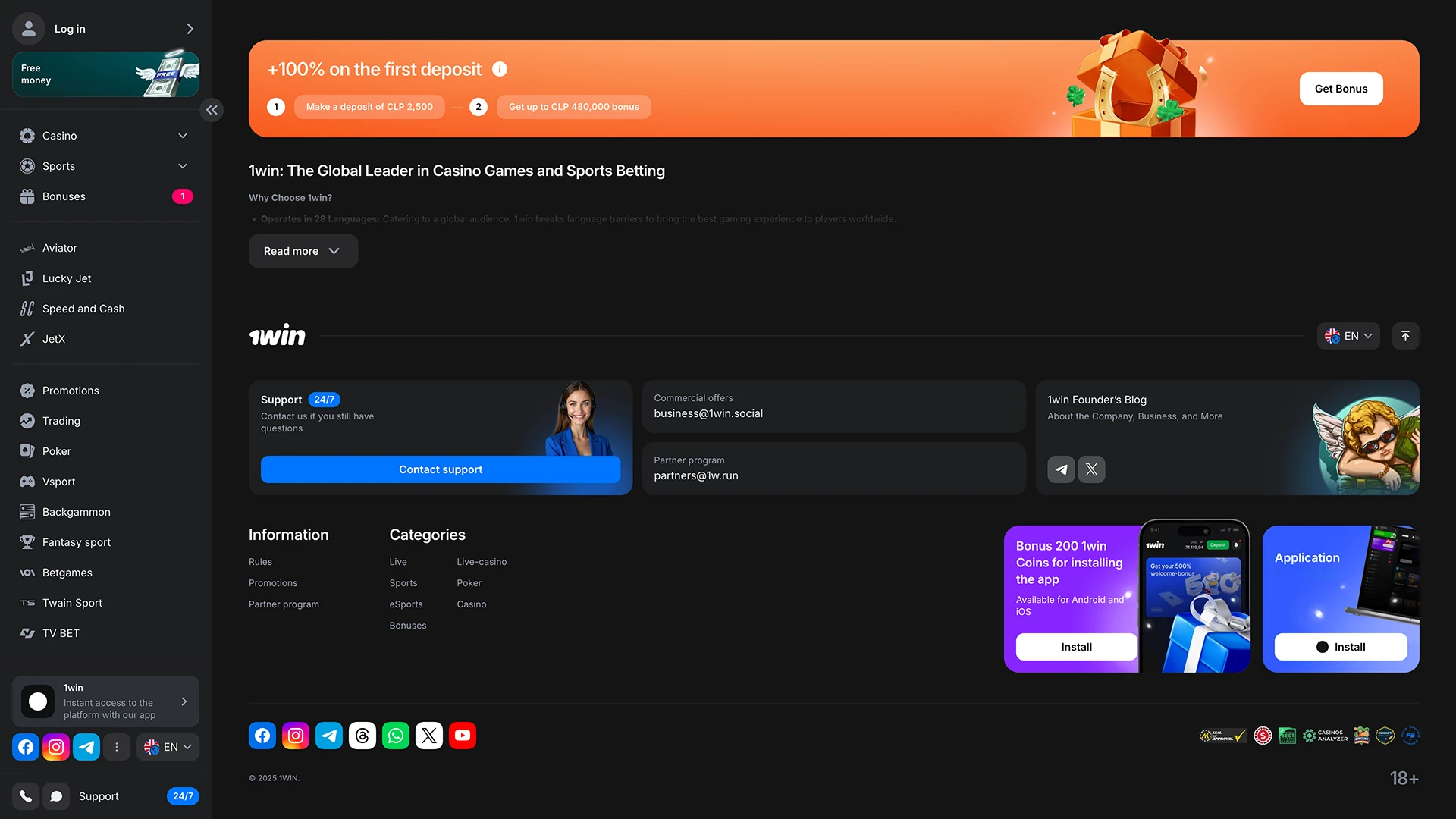Click the phone call icon in sidebar
Image resolution: width=1456 pixels, height=819 pixels.
click(x=26, y=796)
